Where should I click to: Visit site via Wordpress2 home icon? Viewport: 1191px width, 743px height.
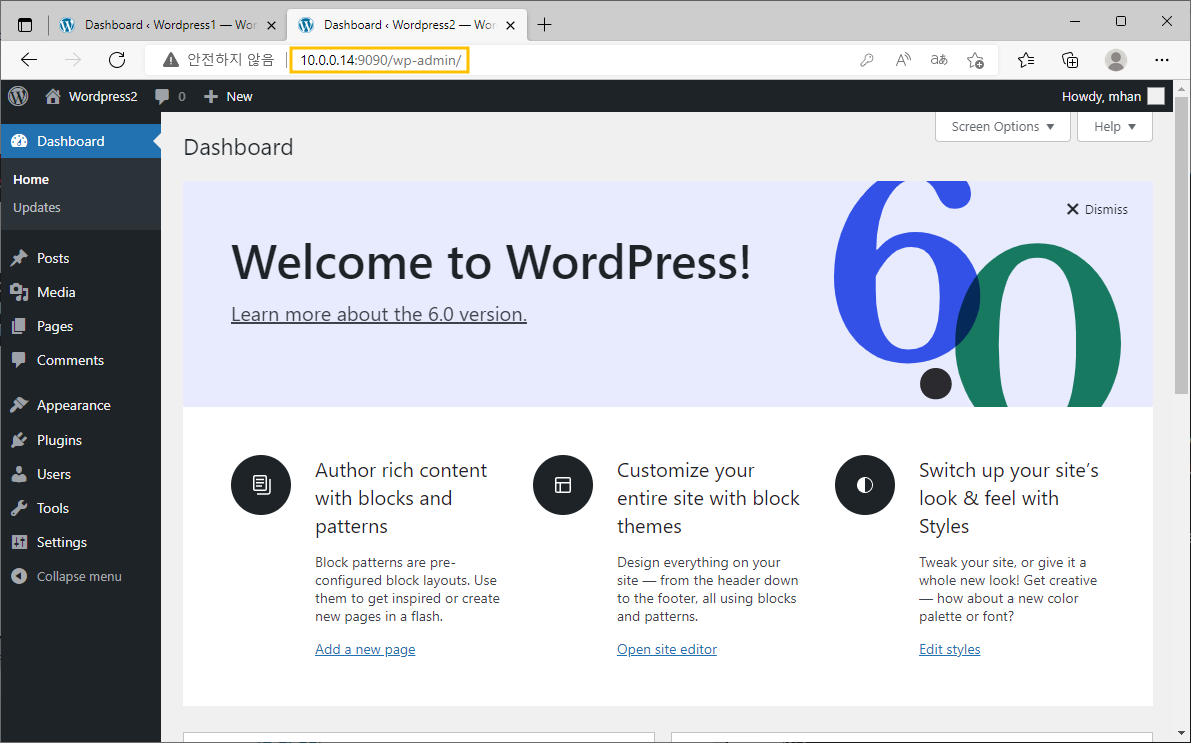(52, 96)
